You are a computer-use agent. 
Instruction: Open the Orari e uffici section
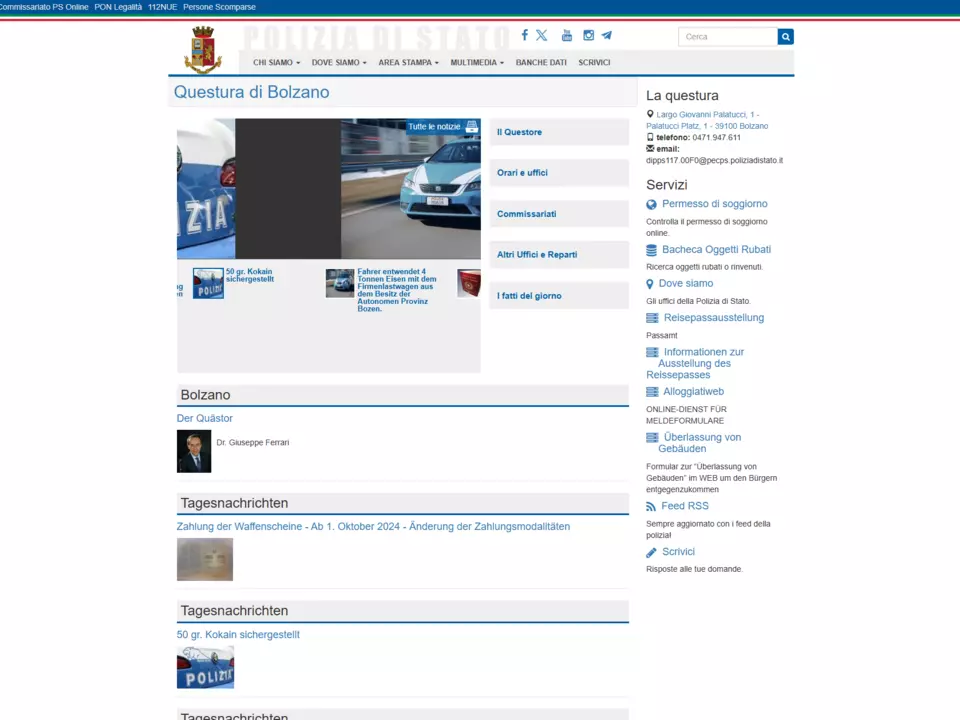coord(523,173)
